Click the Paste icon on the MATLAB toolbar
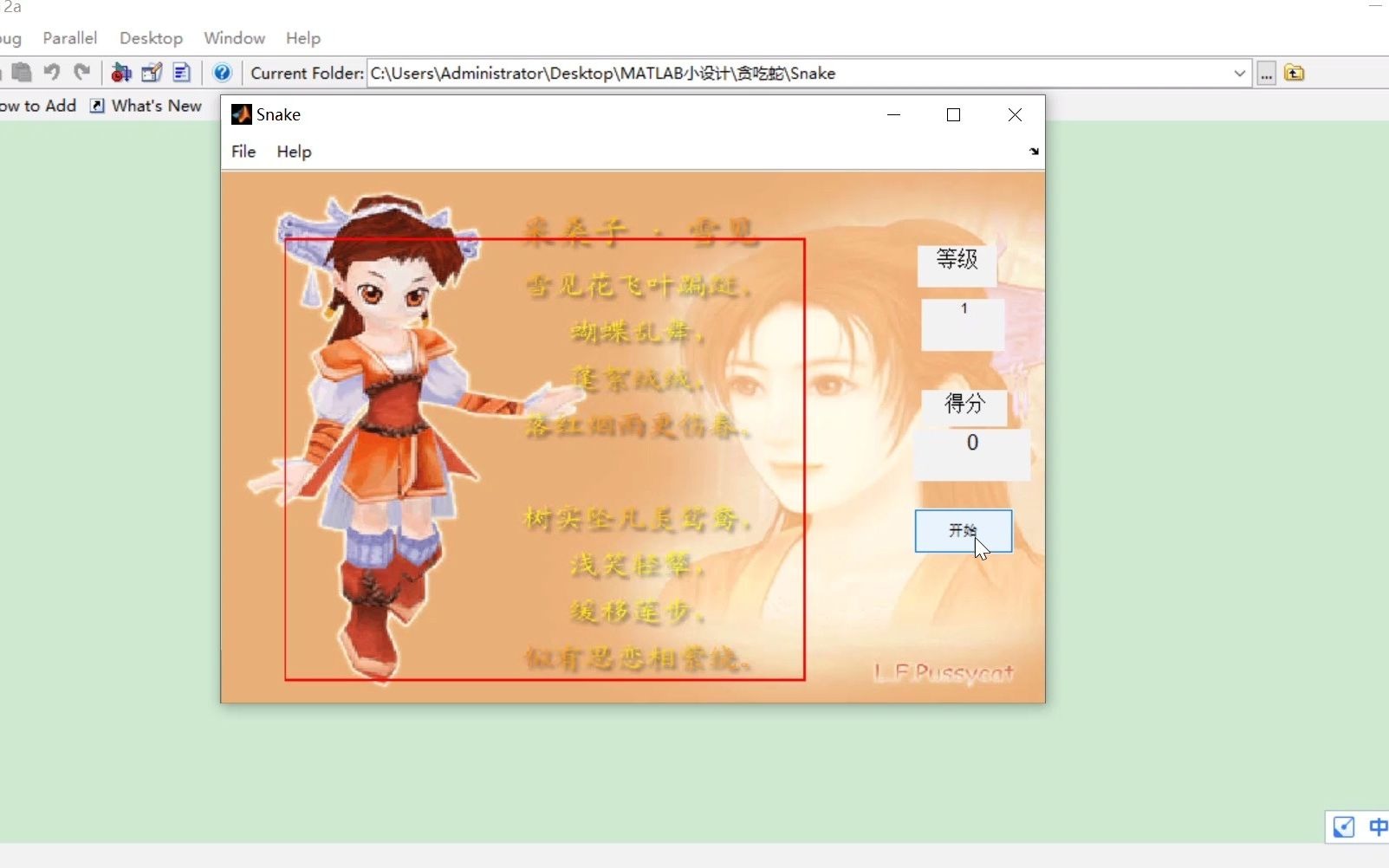 tap(22, 73)
